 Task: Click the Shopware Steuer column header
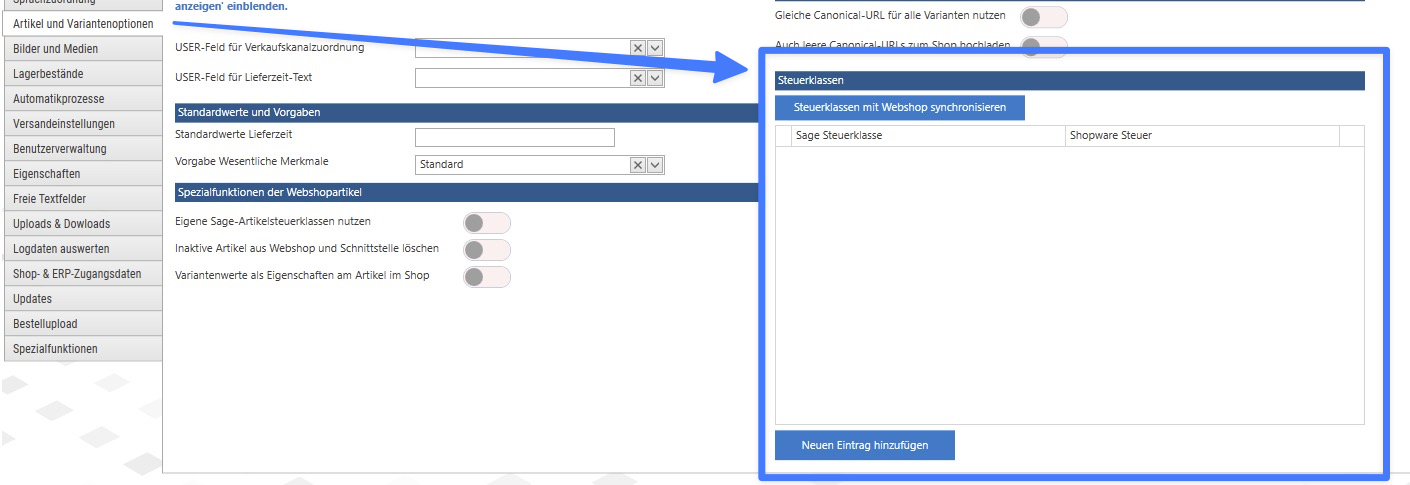pyautogui.click(x=1200, y=135)
